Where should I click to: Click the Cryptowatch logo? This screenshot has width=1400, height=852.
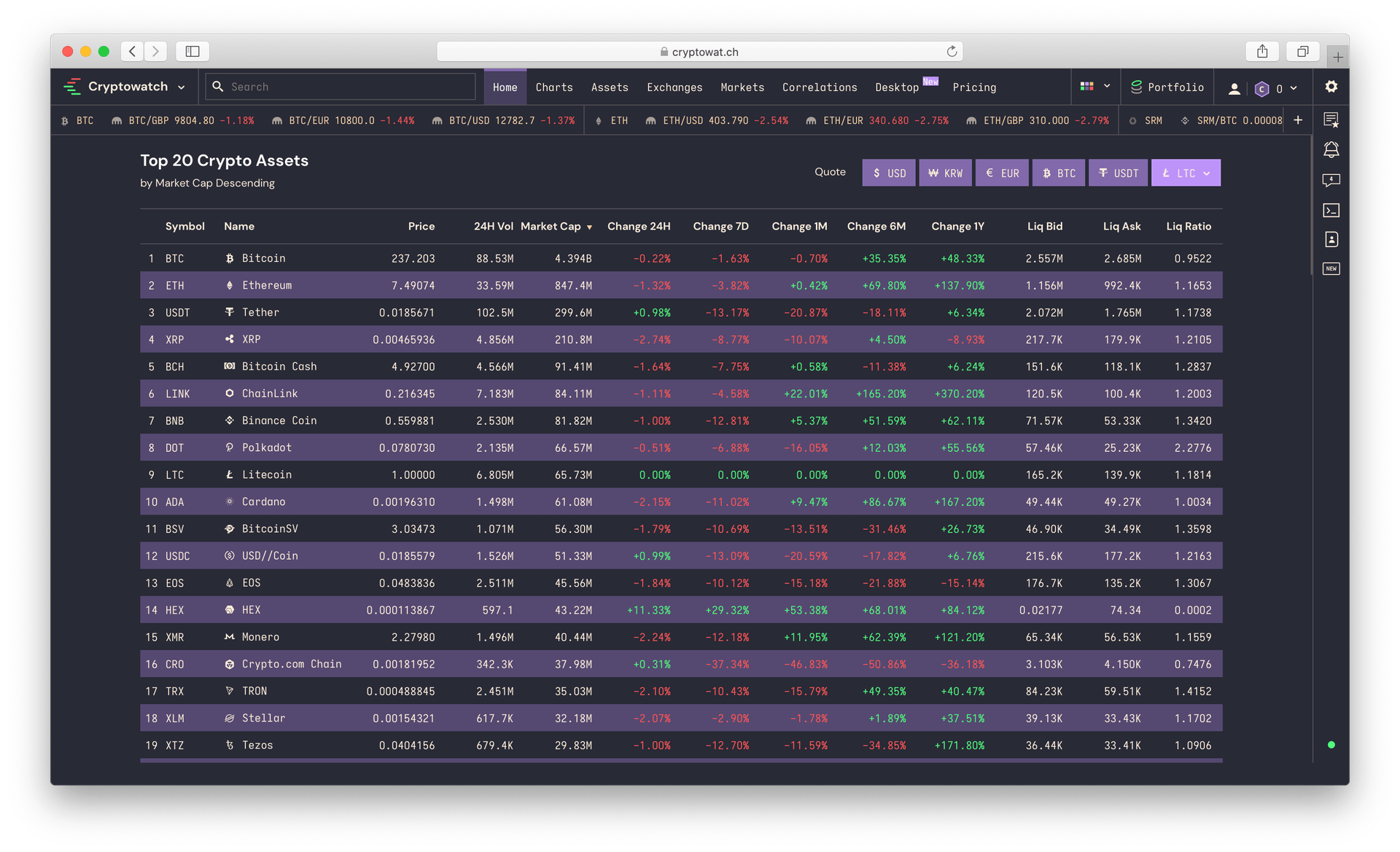(117, 86)
